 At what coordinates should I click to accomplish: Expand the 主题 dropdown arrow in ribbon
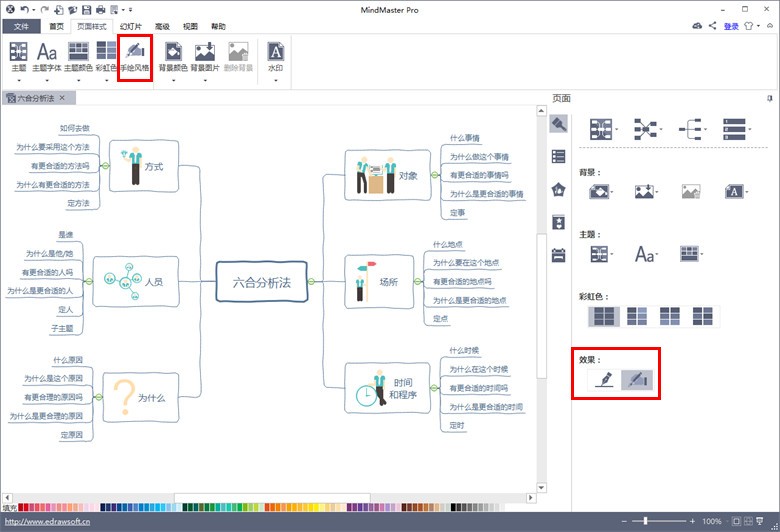pos(18,81)
